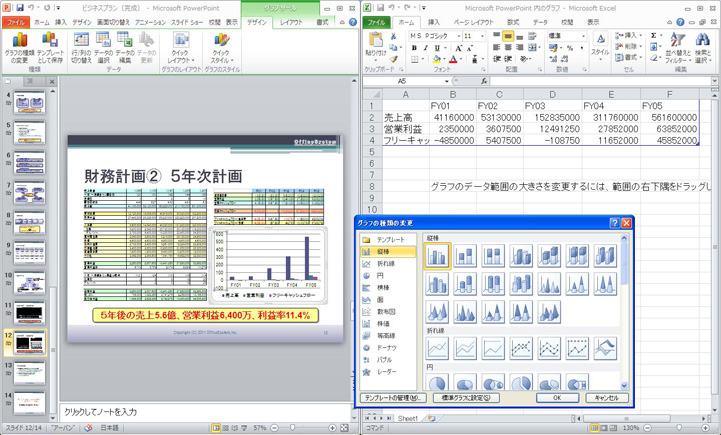721x435 pixels.
Task: Choose the first 折れ線 line chart thumbnail
Action: pos(437,348)
